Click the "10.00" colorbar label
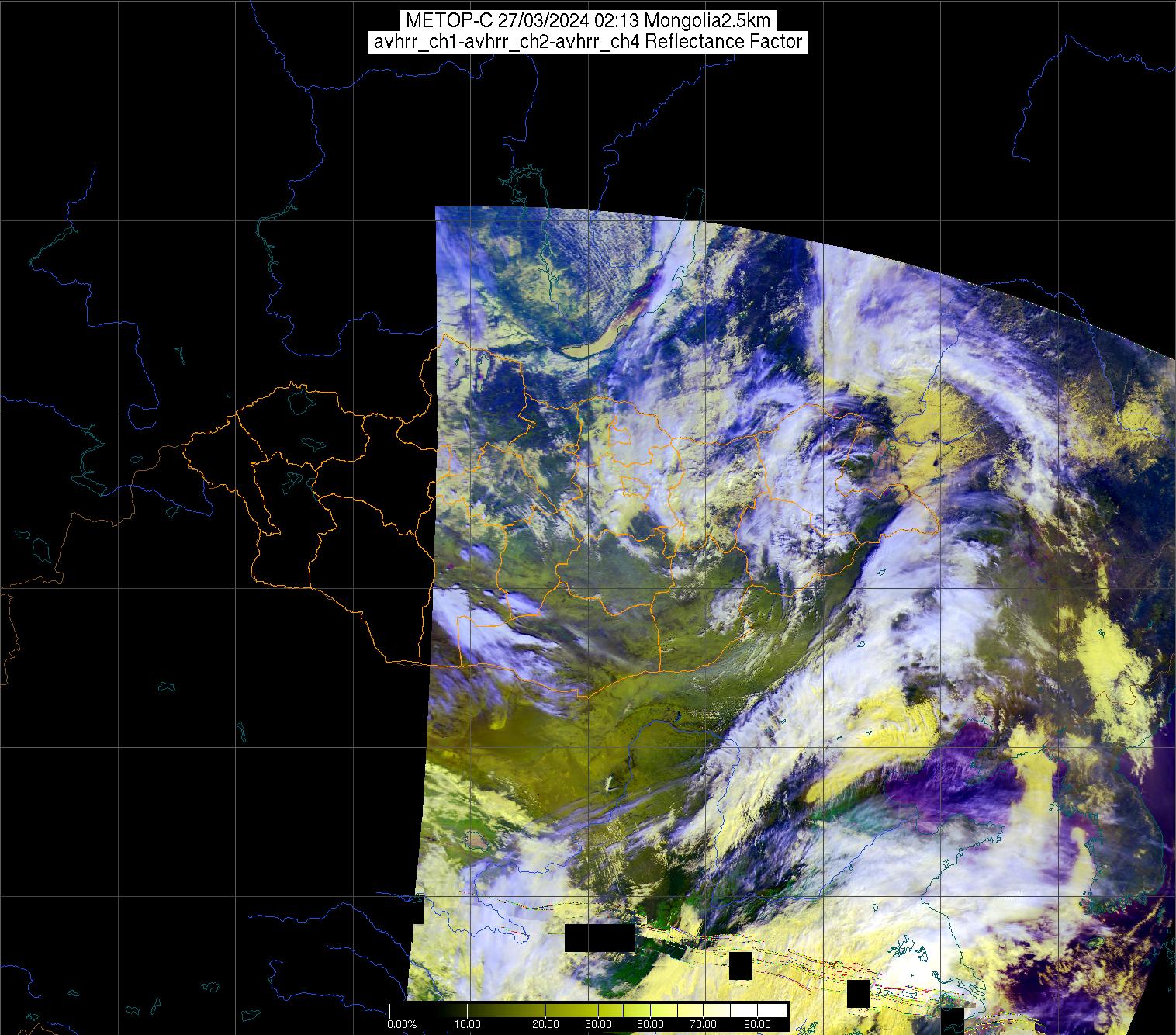Screen dimensions: 1176x1035 pyautogui.click(x=469, y=1025)
